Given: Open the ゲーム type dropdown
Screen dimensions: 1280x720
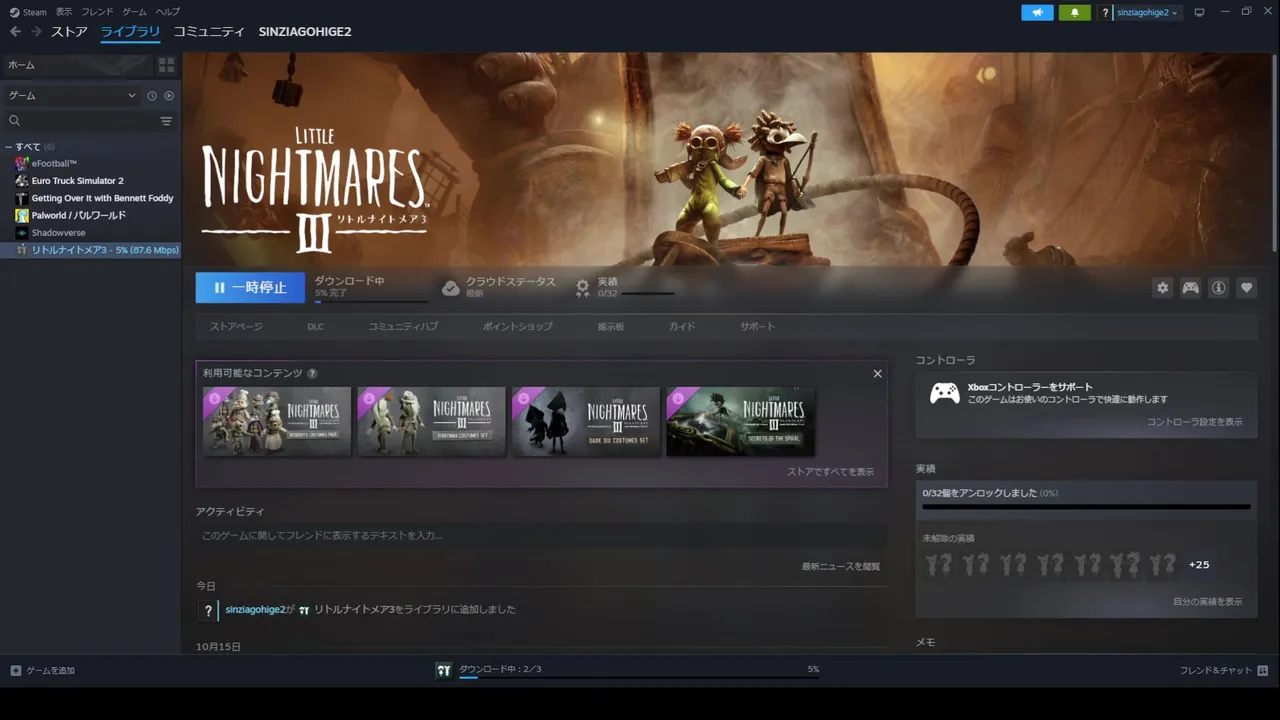Looking at the screenshot, I should (72, 96).
